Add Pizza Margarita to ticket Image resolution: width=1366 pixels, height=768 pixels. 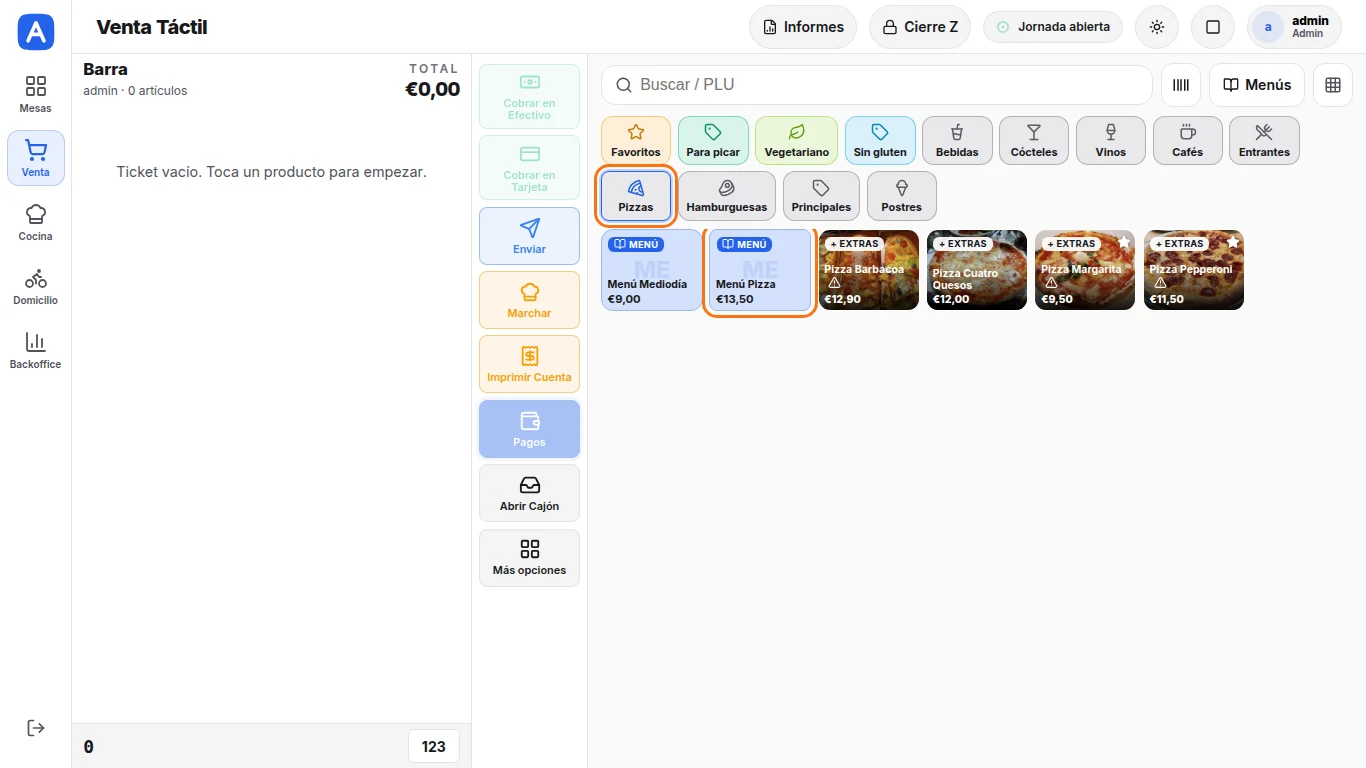[1085, 270]
